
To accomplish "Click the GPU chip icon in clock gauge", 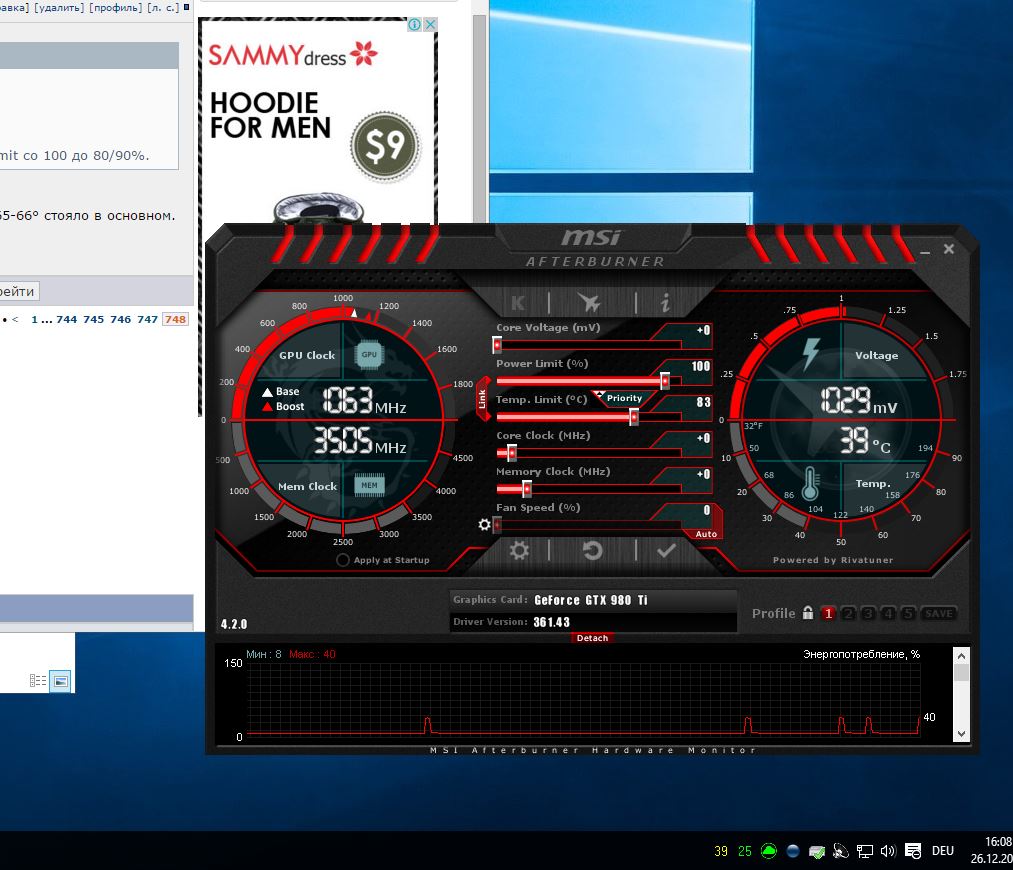I will point(369,355).
